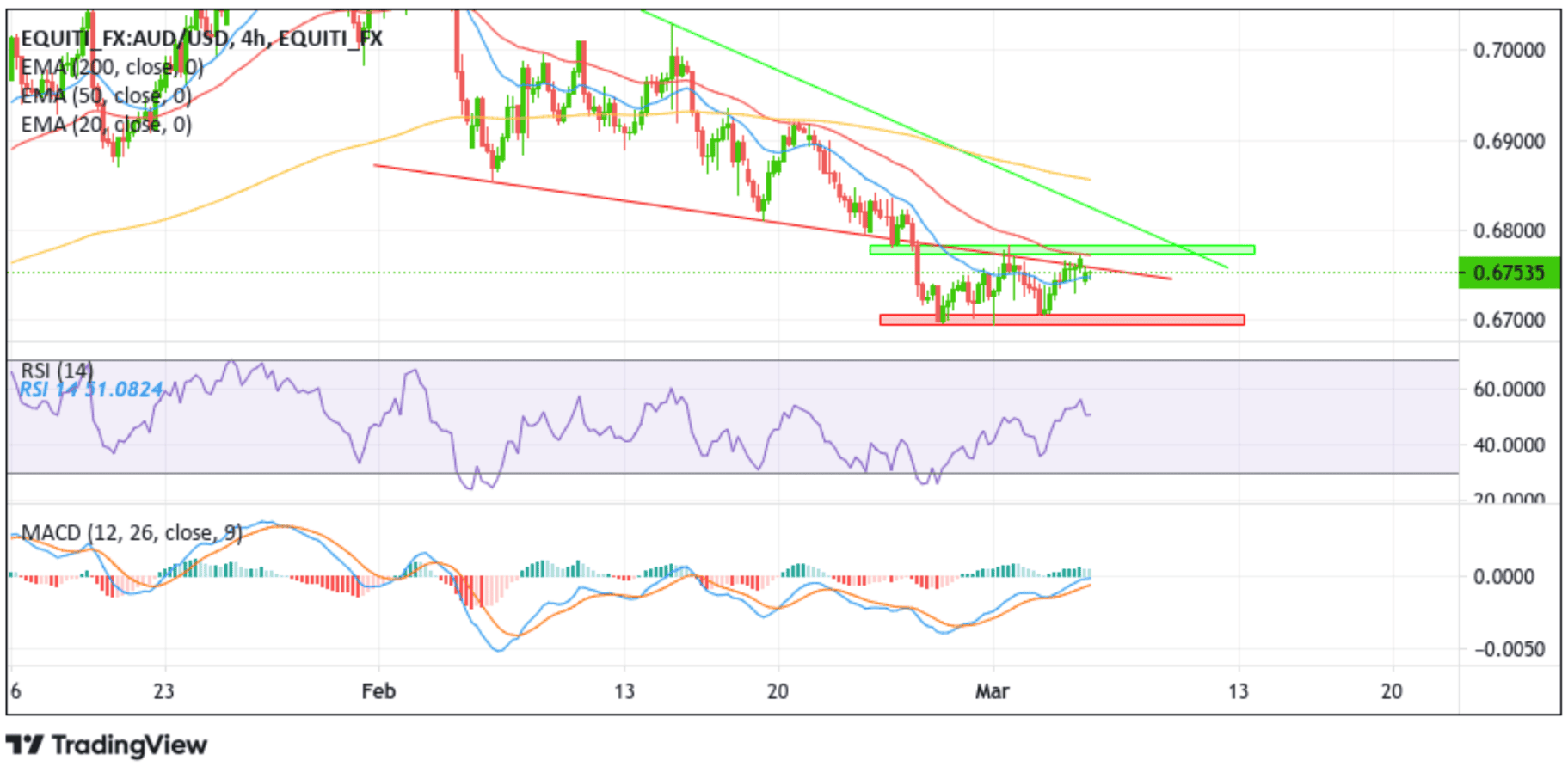1568x779 pixels.
Task: Click the 20 date label after 13 in February
Action: 778,691
